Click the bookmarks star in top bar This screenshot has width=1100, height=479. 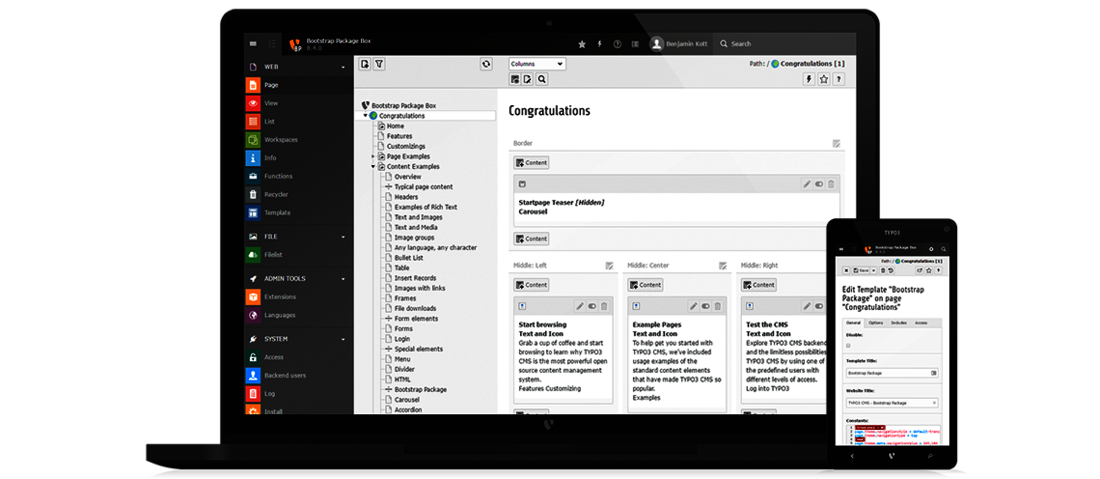click(582, 44)
